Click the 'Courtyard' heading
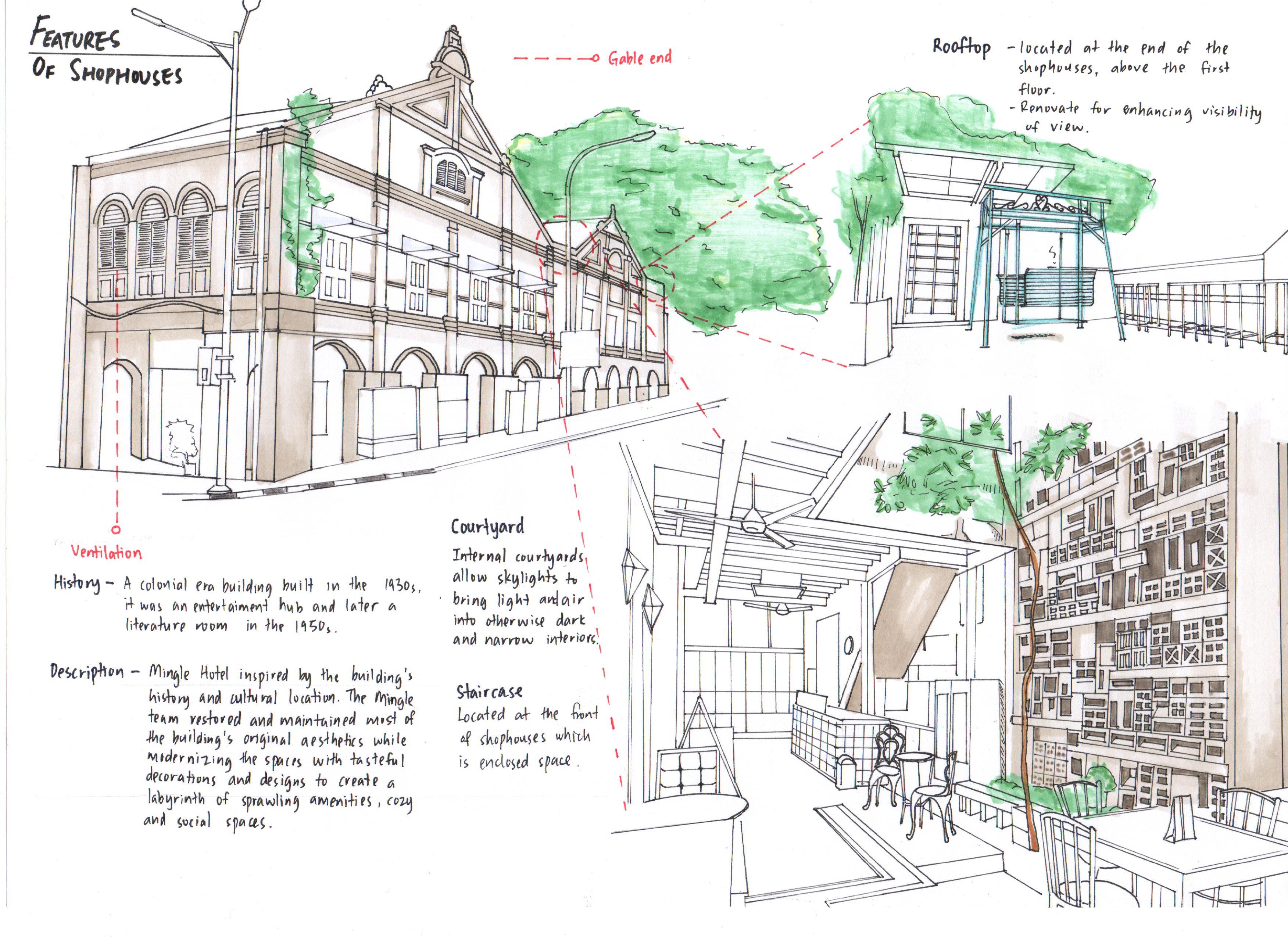 coord(487,526)
